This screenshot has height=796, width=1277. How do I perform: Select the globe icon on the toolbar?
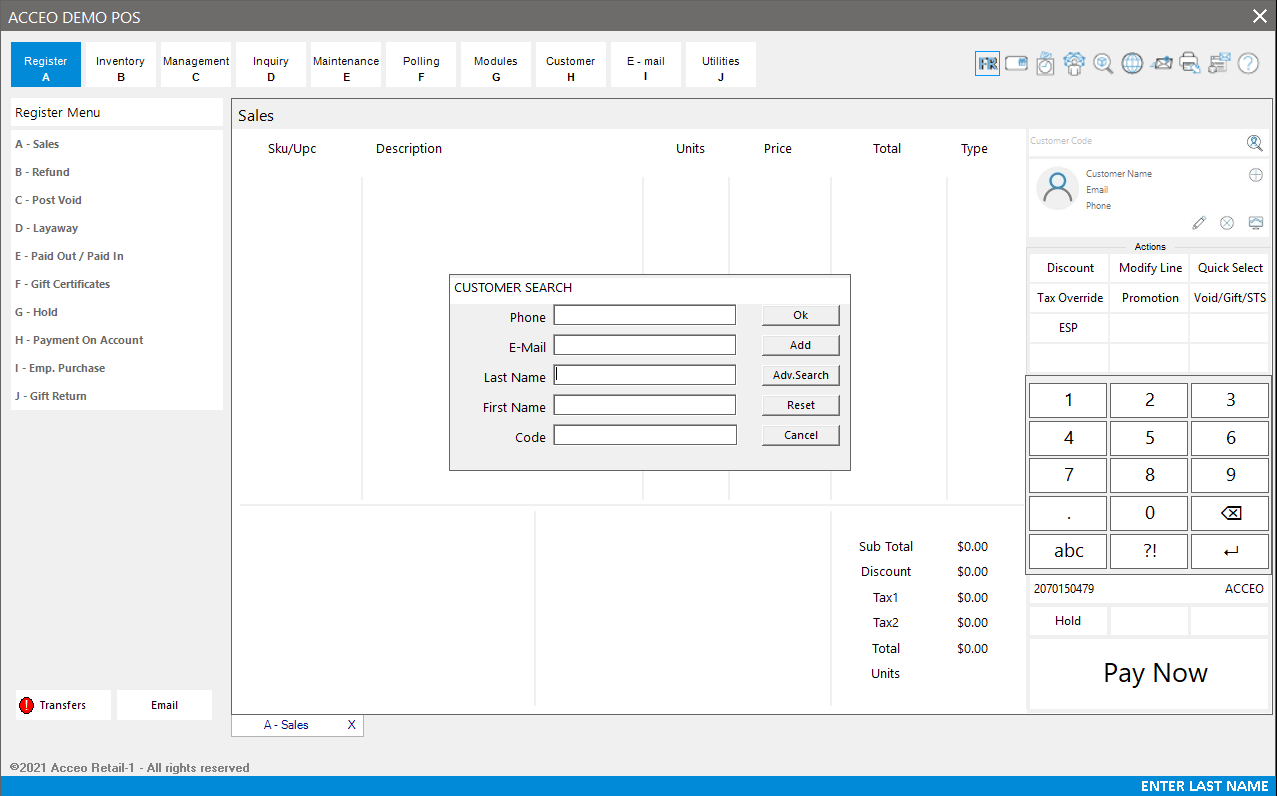click(x=1132, y=62)
